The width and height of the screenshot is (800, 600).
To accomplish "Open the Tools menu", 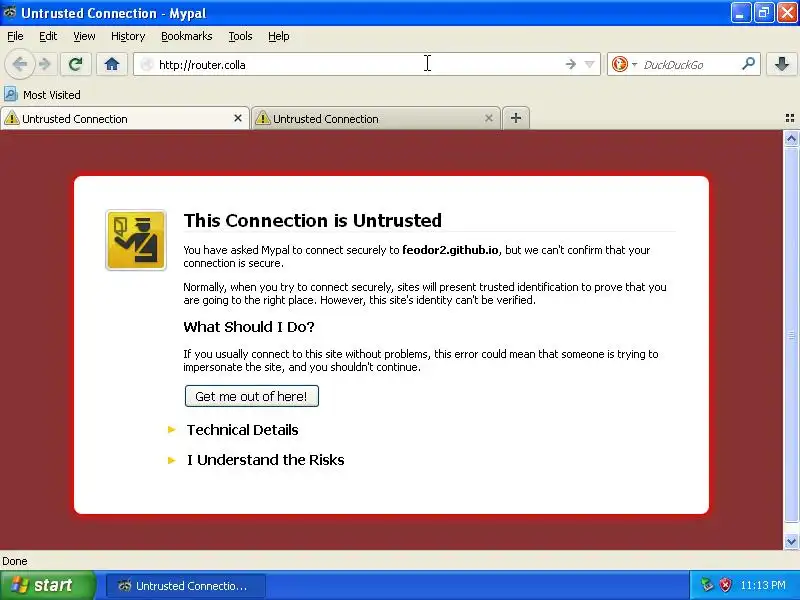I will coord(240,36).
